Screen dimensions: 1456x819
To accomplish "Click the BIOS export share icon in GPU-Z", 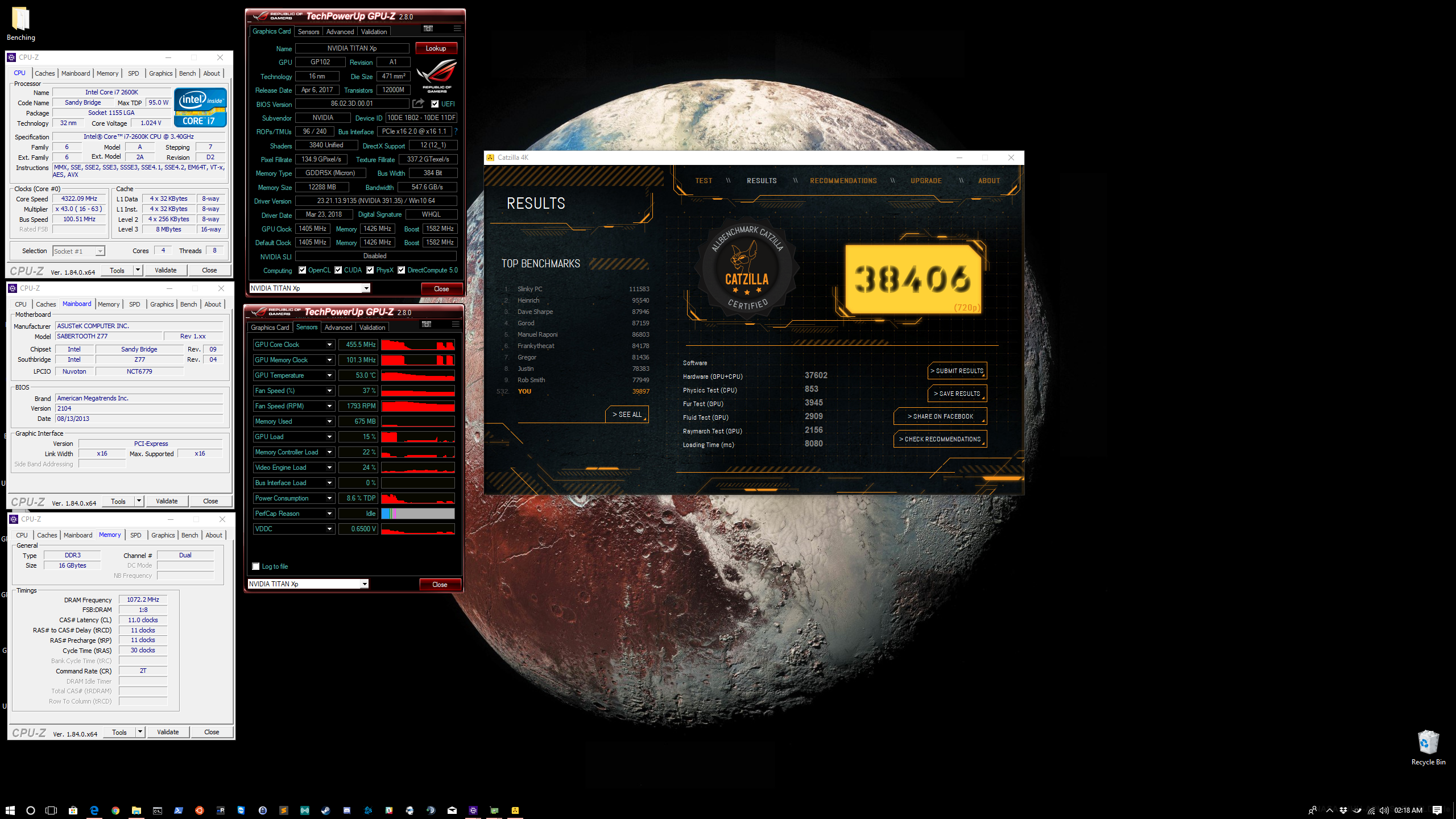I will coord(419,104).
